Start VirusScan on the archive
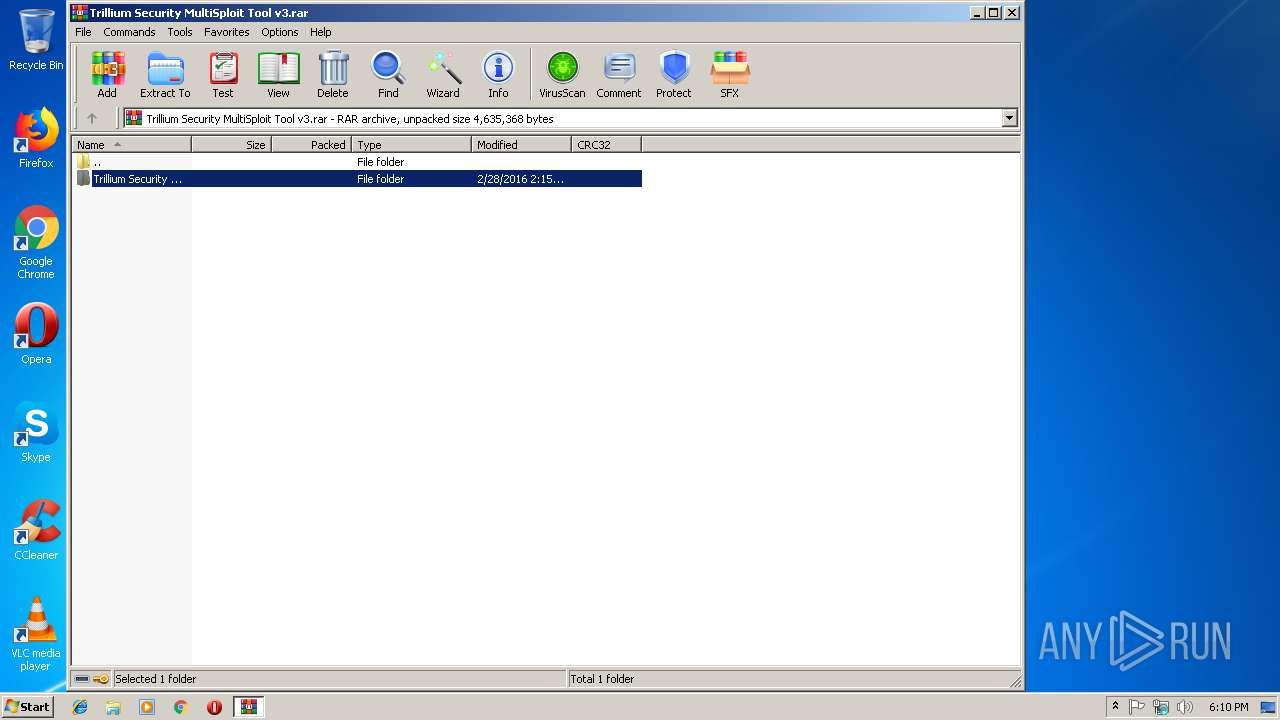 (562, 75)
